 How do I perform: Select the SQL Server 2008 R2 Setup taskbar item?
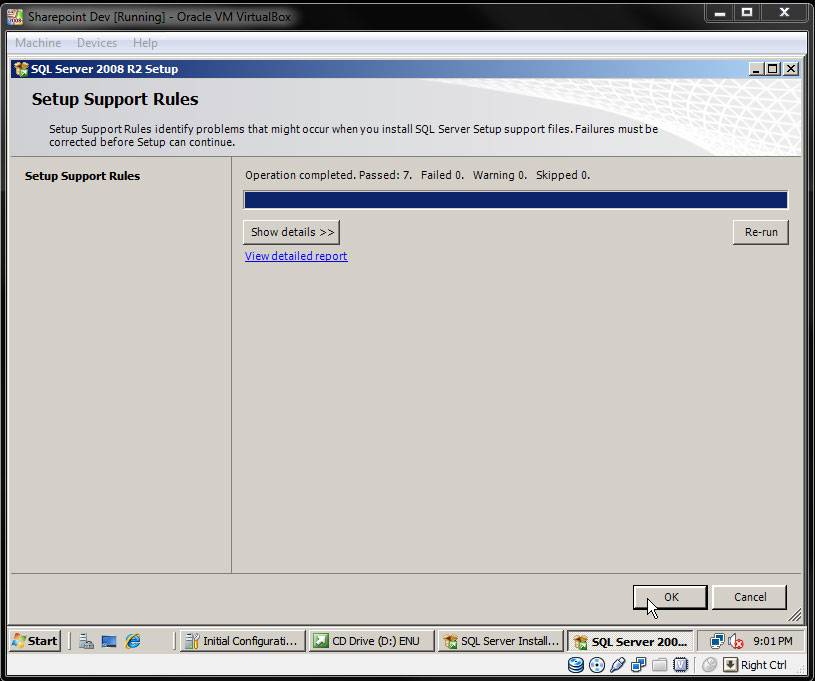pyautogui.click(x=630, y=641)
